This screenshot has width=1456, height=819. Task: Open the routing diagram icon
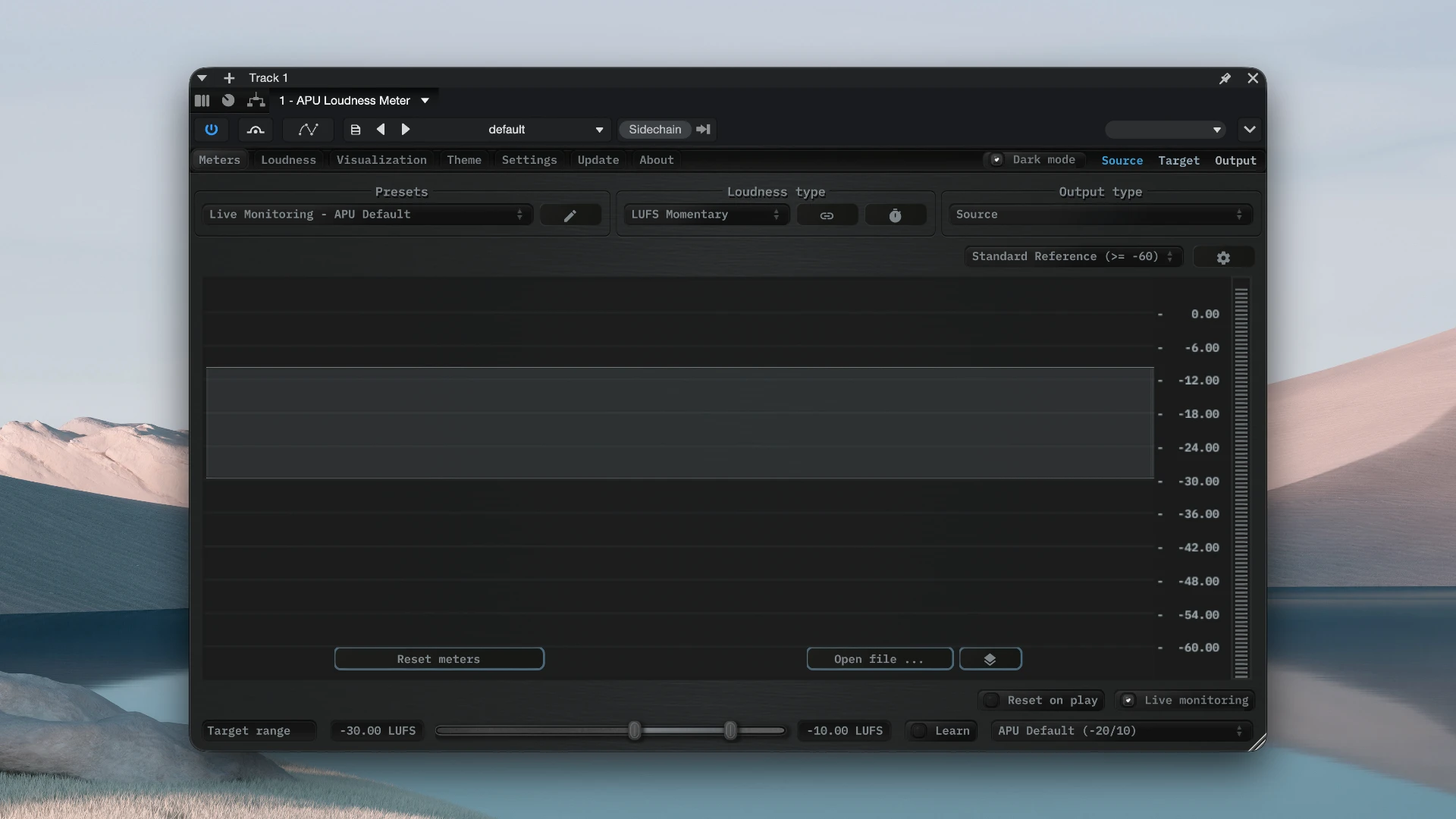click(x=256, y=100)
